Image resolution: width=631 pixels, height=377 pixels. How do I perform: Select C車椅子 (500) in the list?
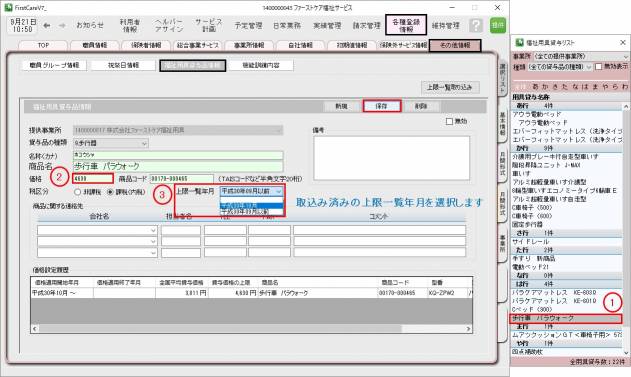566,208
